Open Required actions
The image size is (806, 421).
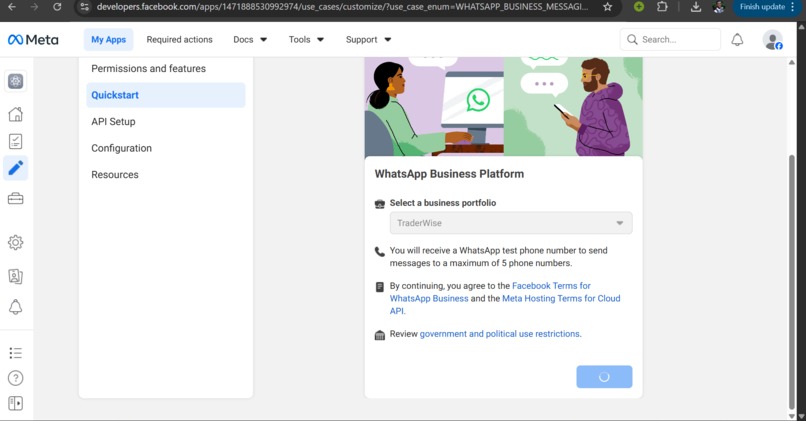point(179,40)
